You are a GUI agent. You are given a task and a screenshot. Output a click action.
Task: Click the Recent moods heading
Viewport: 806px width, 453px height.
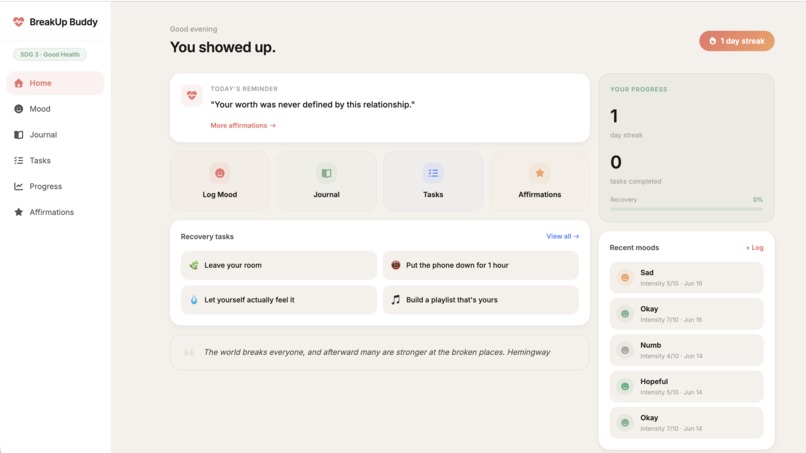pos(634,248)
